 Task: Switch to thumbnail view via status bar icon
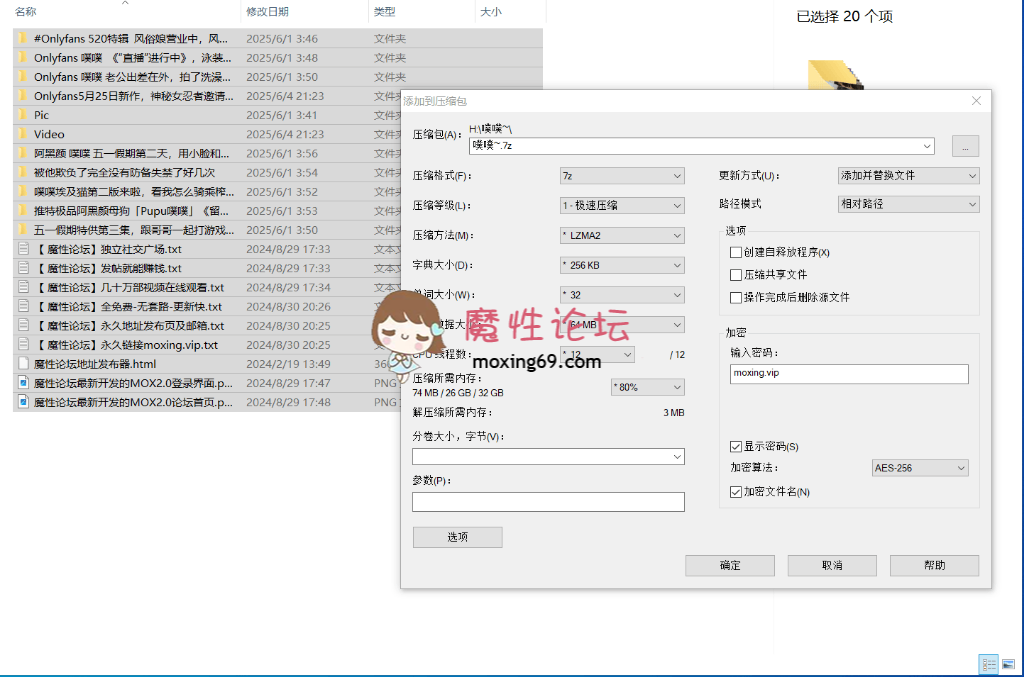pos(1008,664)
